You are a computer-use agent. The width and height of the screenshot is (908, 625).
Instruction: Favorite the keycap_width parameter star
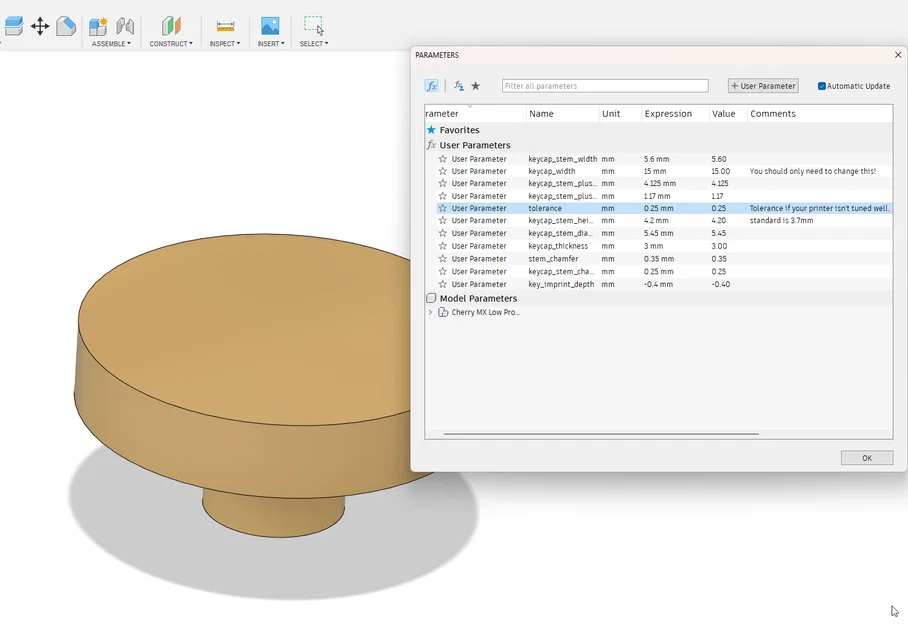click(442, 171)
